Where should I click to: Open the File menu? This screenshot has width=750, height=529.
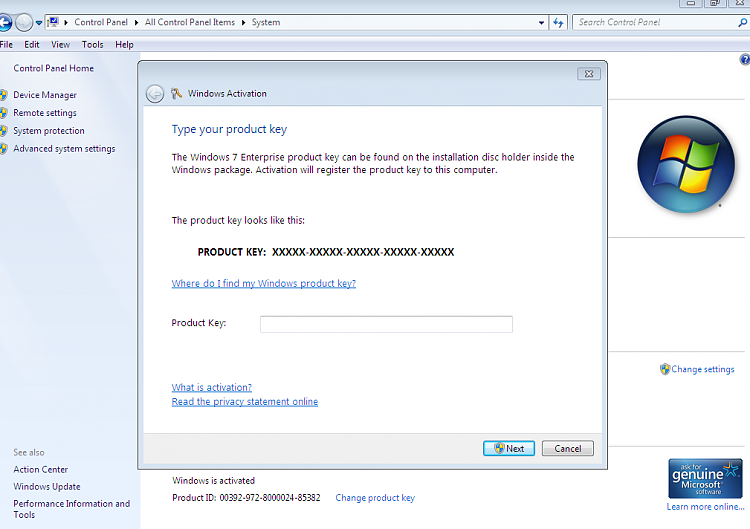[x=6, y=44]
